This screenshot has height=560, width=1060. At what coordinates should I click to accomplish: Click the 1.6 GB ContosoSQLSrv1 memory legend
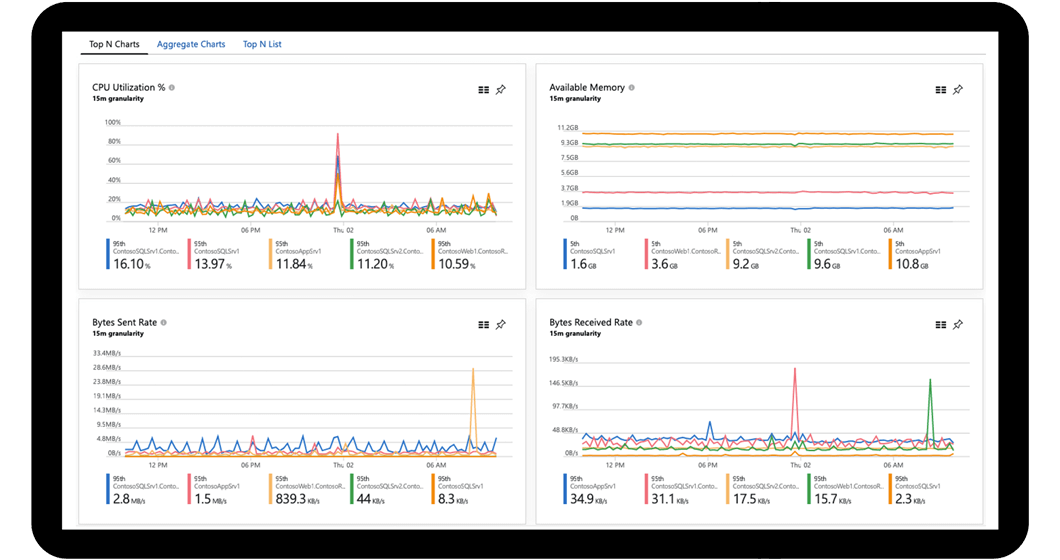589,255
